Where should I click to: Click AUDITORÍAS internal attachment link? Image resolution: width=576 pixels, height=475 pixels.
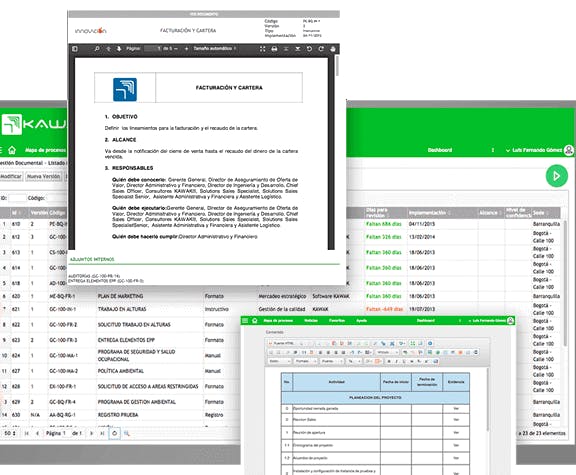click(x=94, y=276)
